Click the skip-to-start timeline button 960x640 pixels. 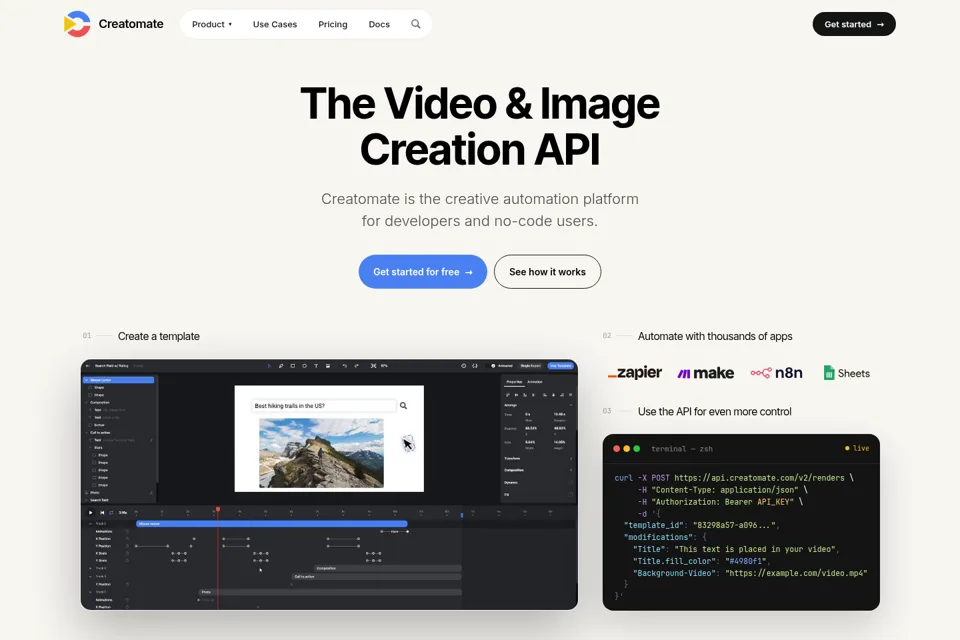coord(102,513)
